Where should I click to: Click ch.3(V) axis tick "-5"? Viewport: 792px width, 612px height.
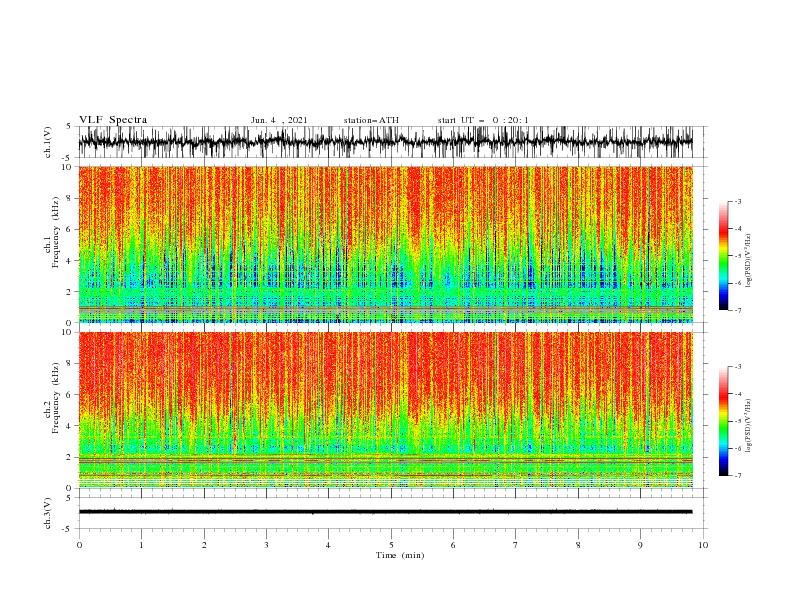68,529
